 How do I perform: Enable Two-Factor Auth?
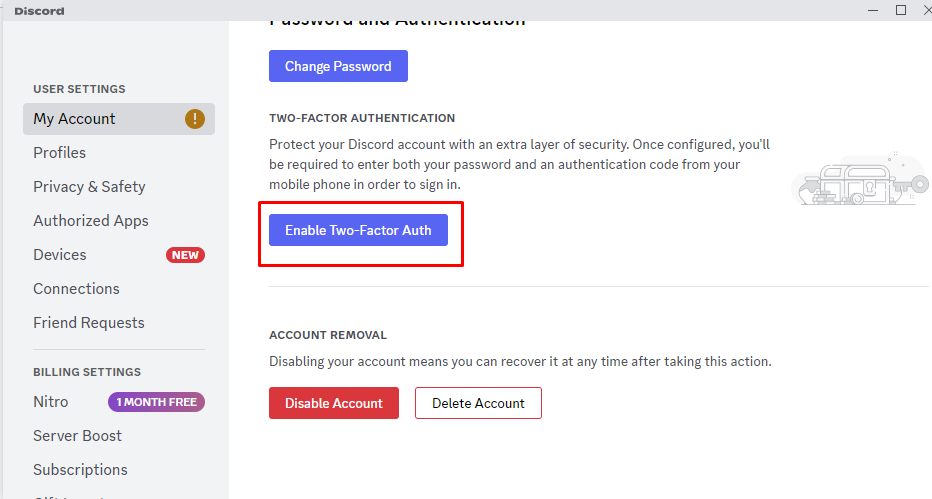click(x=358, y=230)
